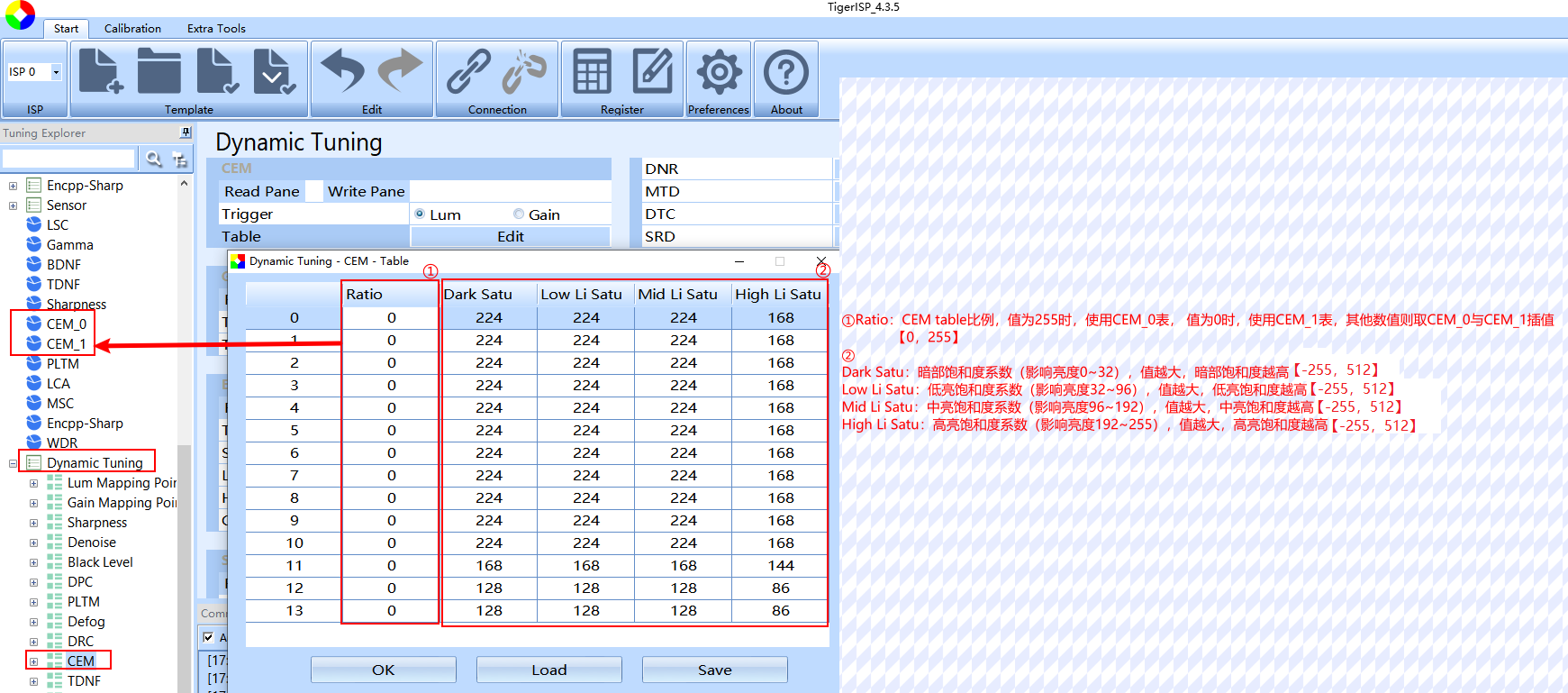
Task: Select the DNR entry in right list
Action: pos(738,169)
